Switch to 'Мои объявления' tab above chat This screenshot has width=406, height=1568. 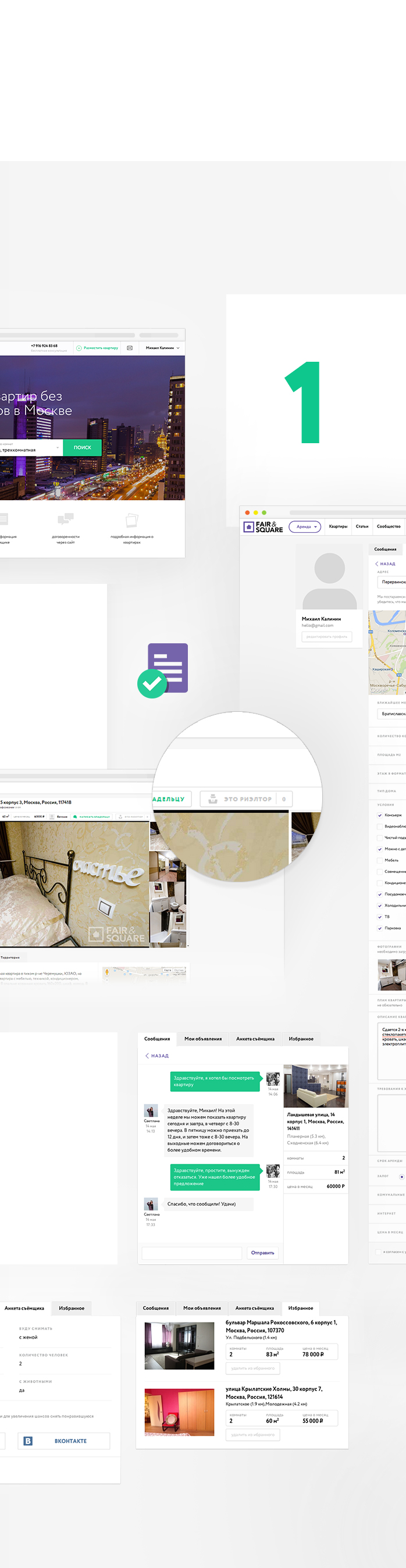pyautogui.click(x=202, y=1039)
